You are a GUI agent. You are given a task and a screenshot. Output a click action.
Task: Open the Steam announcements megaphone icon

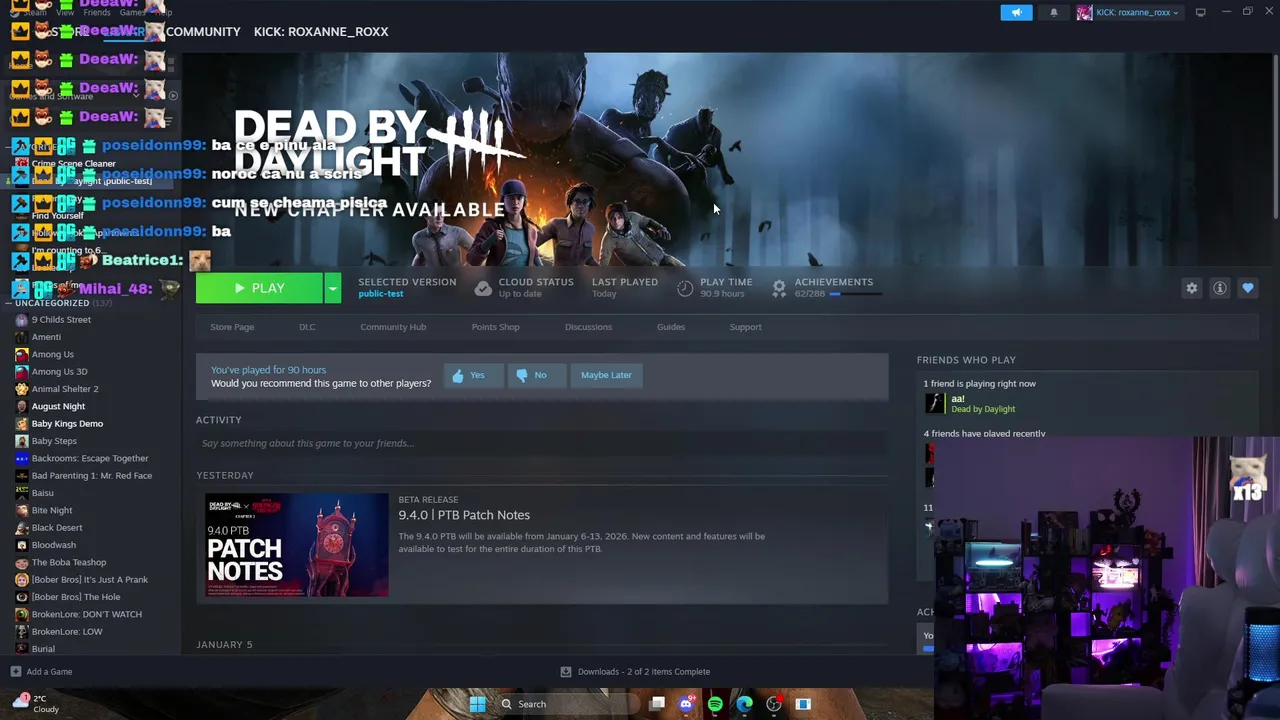(x=1016, y=12)
